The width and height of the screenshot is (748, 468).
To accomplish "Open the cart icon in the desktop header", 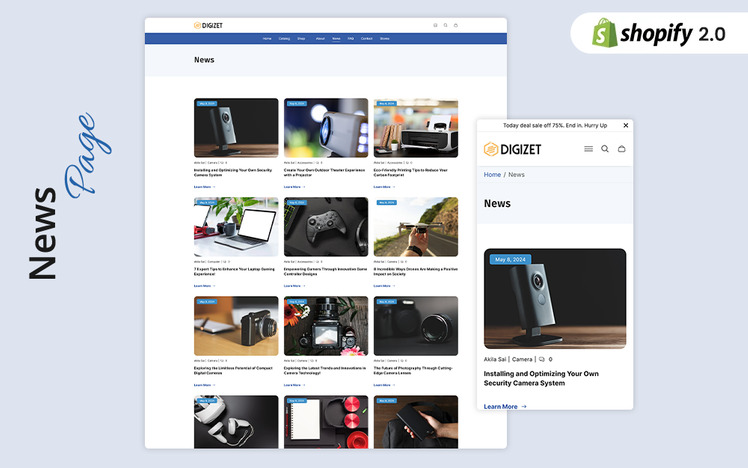I will [x=456, y=25].
